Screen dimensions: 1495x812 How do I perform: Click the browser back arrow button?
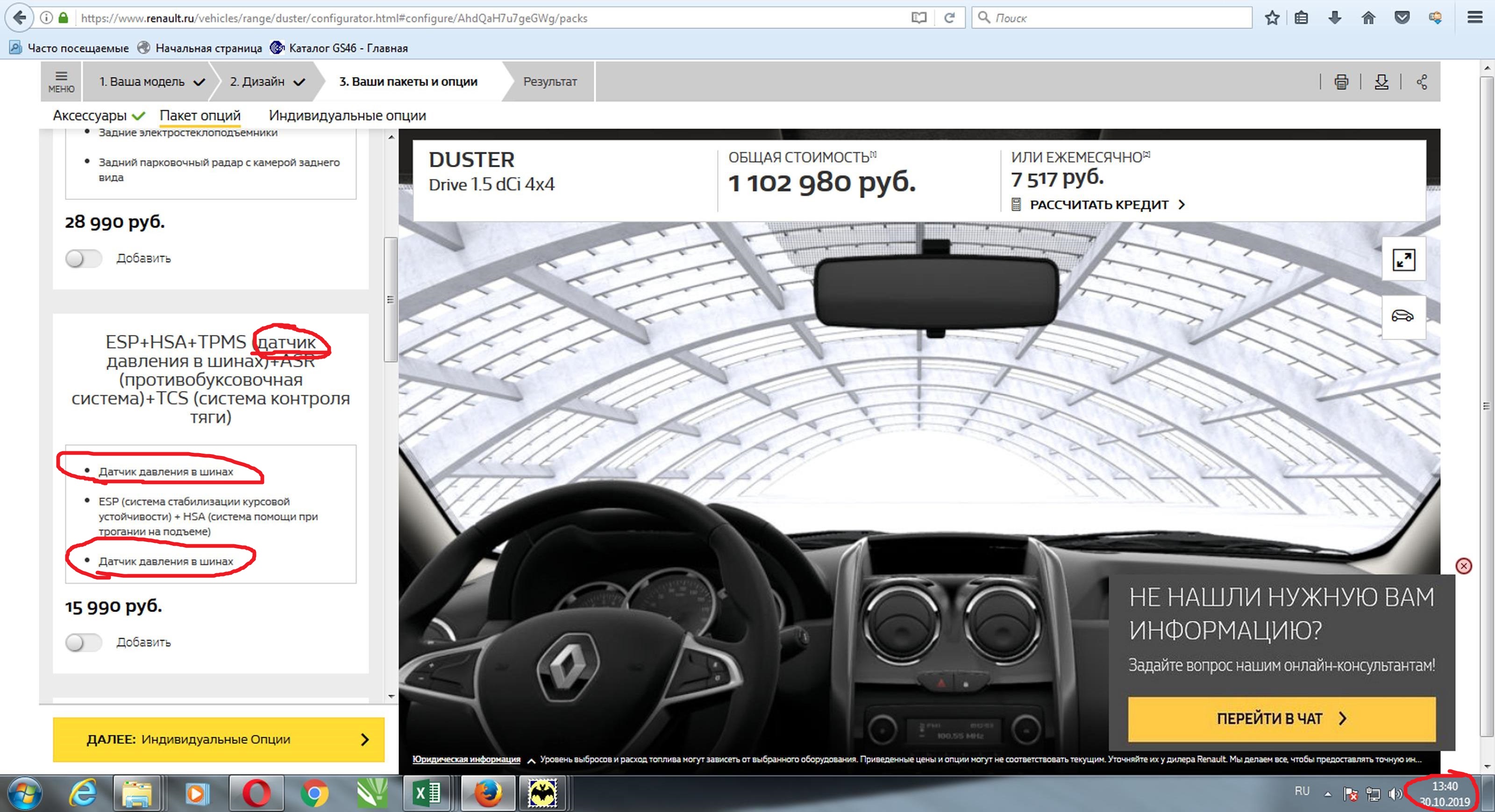point(19,17)
